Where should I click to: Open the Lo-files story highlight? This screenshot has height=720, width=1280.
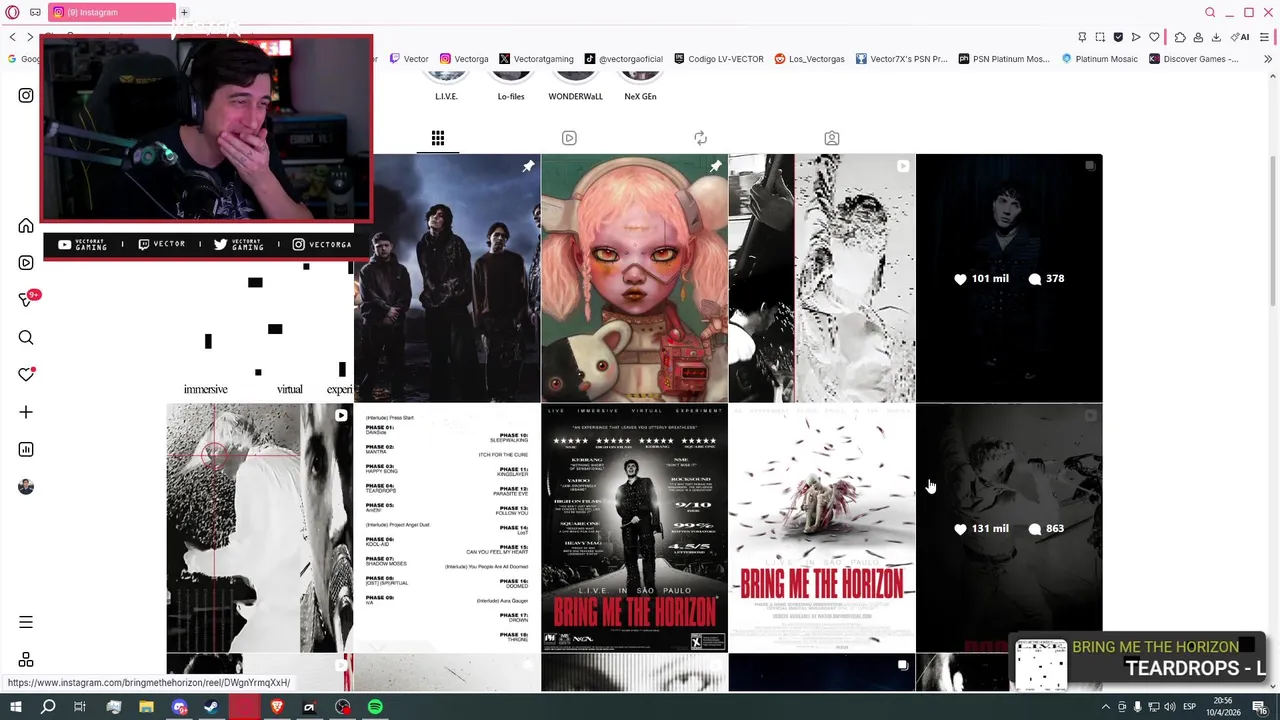pyautogui.click(x=511, y=85)
